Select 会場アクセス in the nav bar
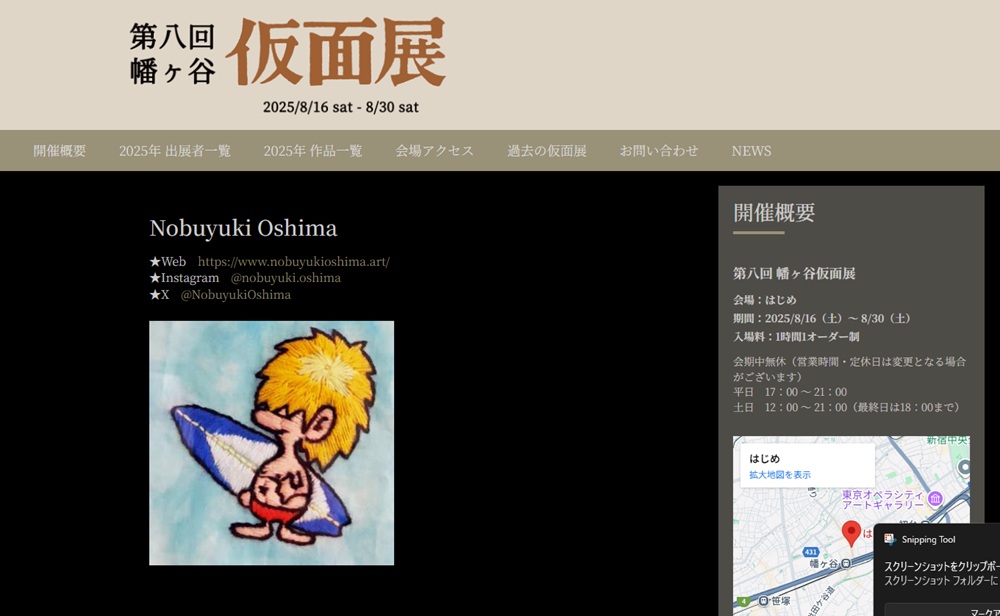The image size is (1000, 616). [x=435, y=151]
